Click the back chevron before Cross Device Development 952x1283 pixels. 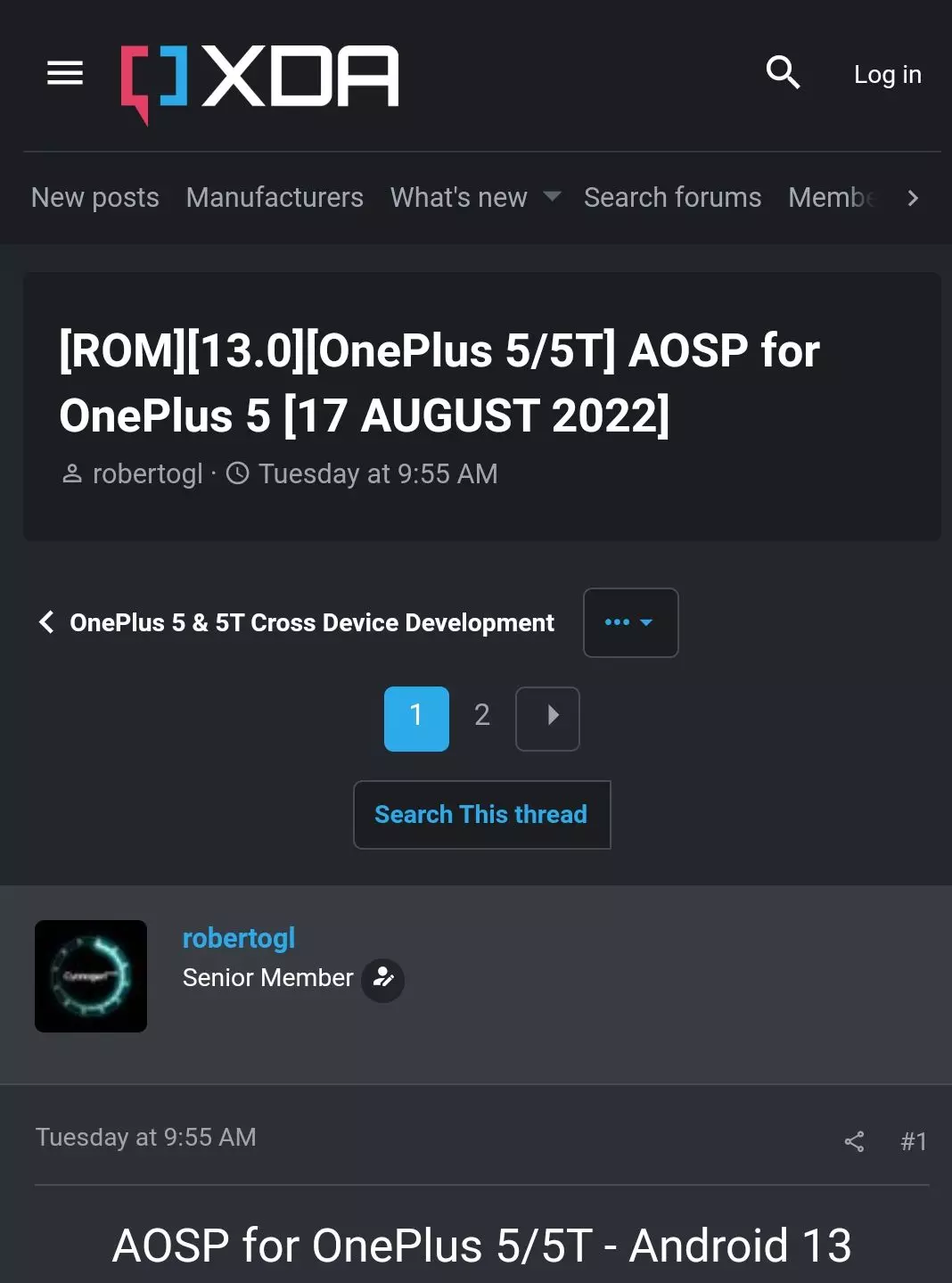pos(45,622)
